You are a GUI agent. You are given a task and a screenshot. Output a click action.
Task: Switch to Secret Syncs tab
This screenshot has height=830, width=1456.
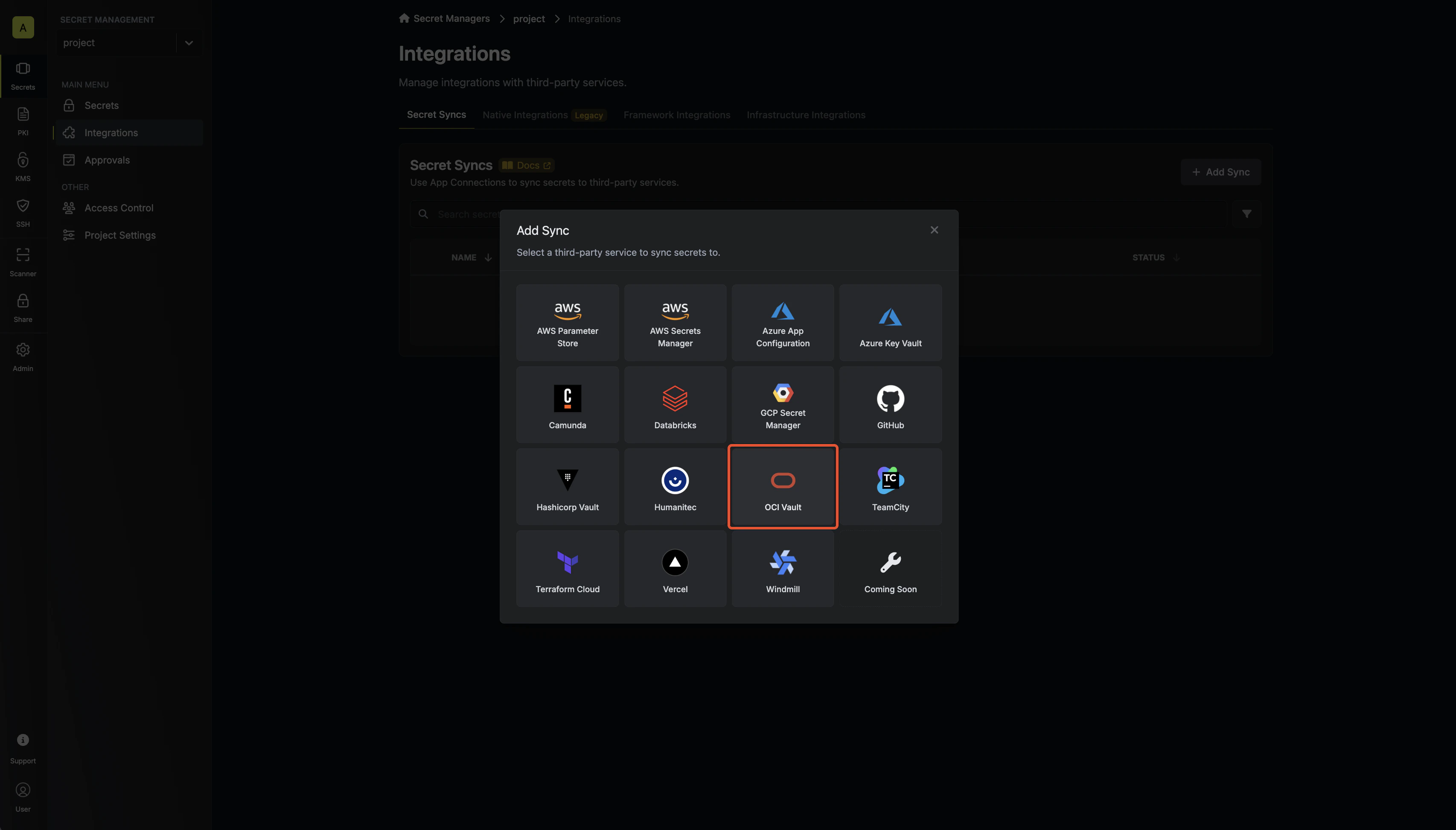pyautogui.click(x=437, y=114)
